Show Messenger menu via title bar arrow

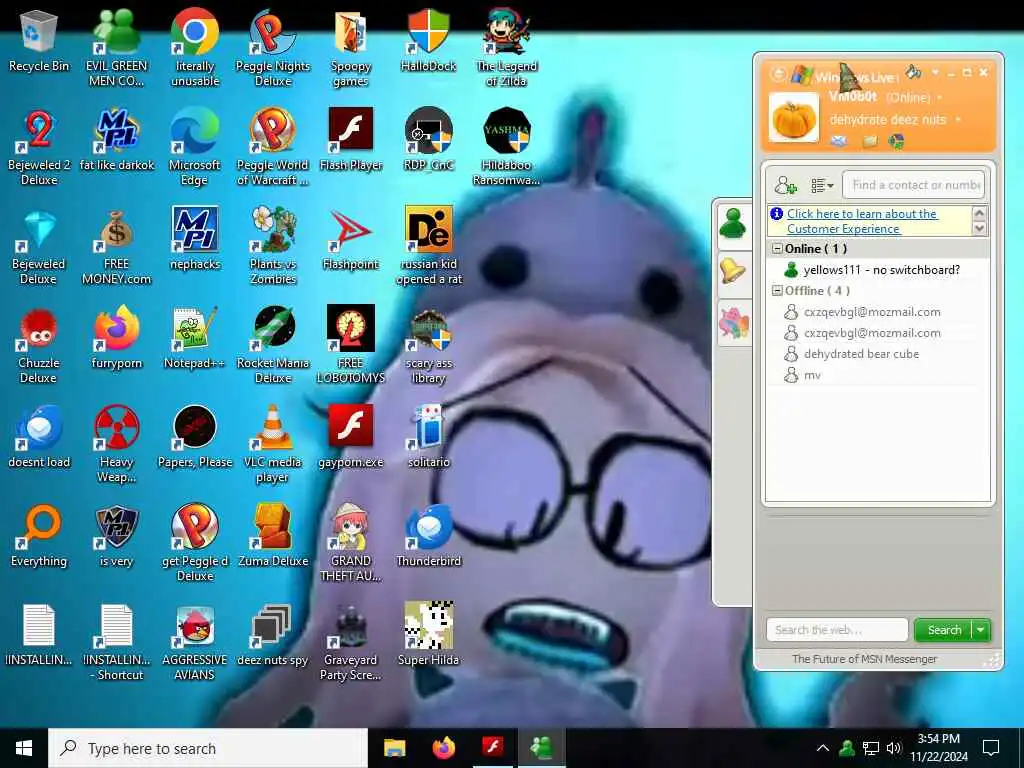point(935,72)
